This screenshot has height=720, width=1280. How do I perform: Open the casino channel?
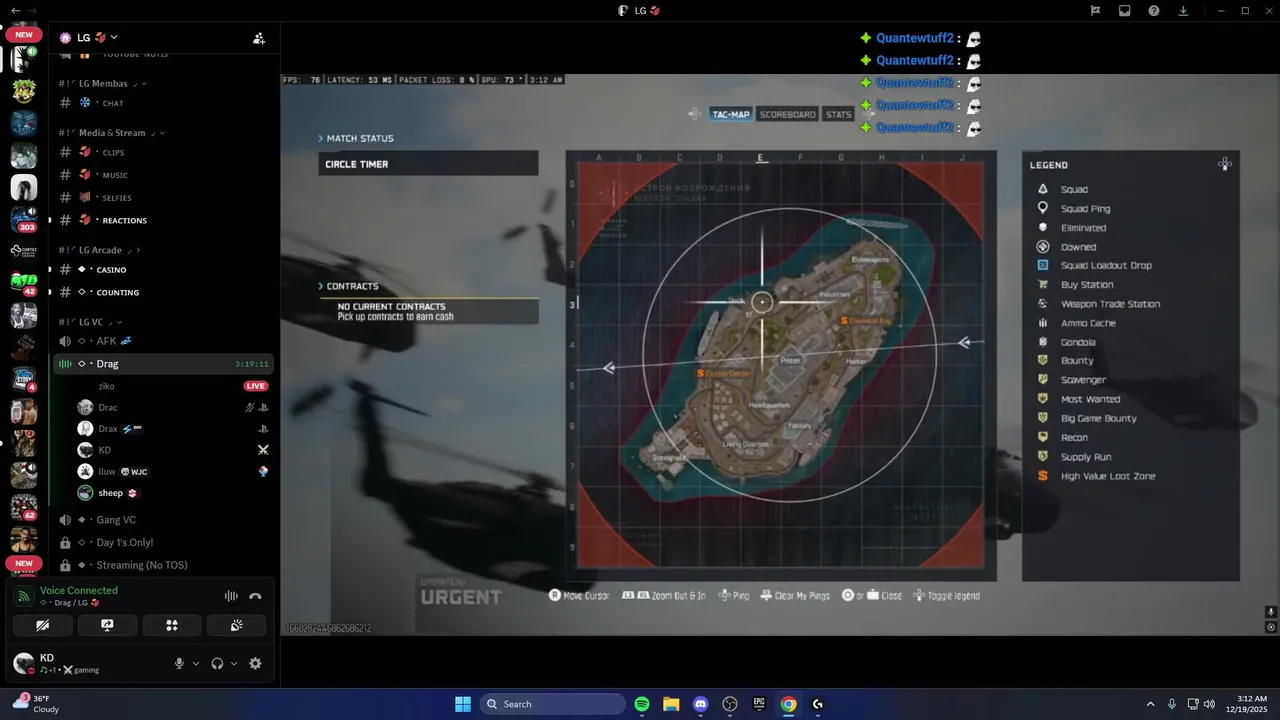point(163,269)
